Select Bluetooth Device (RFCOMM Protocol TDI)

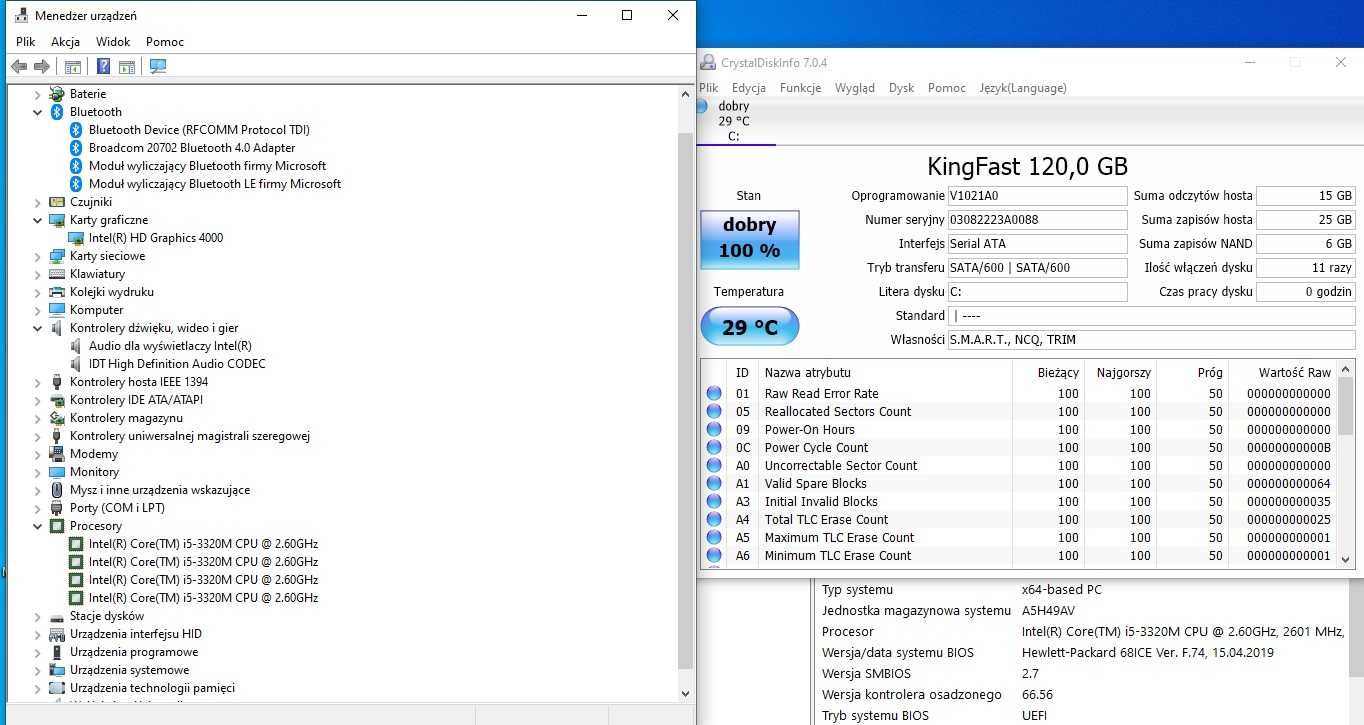click(x=199, y=130)
